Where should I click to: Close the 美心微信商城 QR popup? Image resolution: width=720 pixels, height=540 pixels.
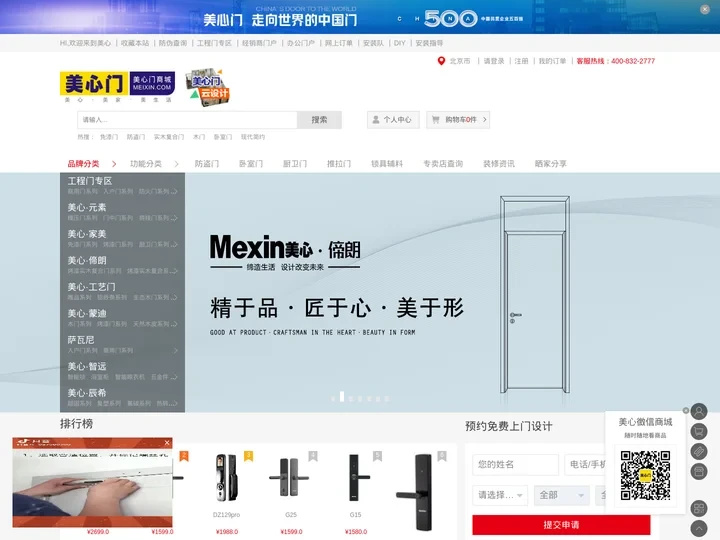pos(686,411)
